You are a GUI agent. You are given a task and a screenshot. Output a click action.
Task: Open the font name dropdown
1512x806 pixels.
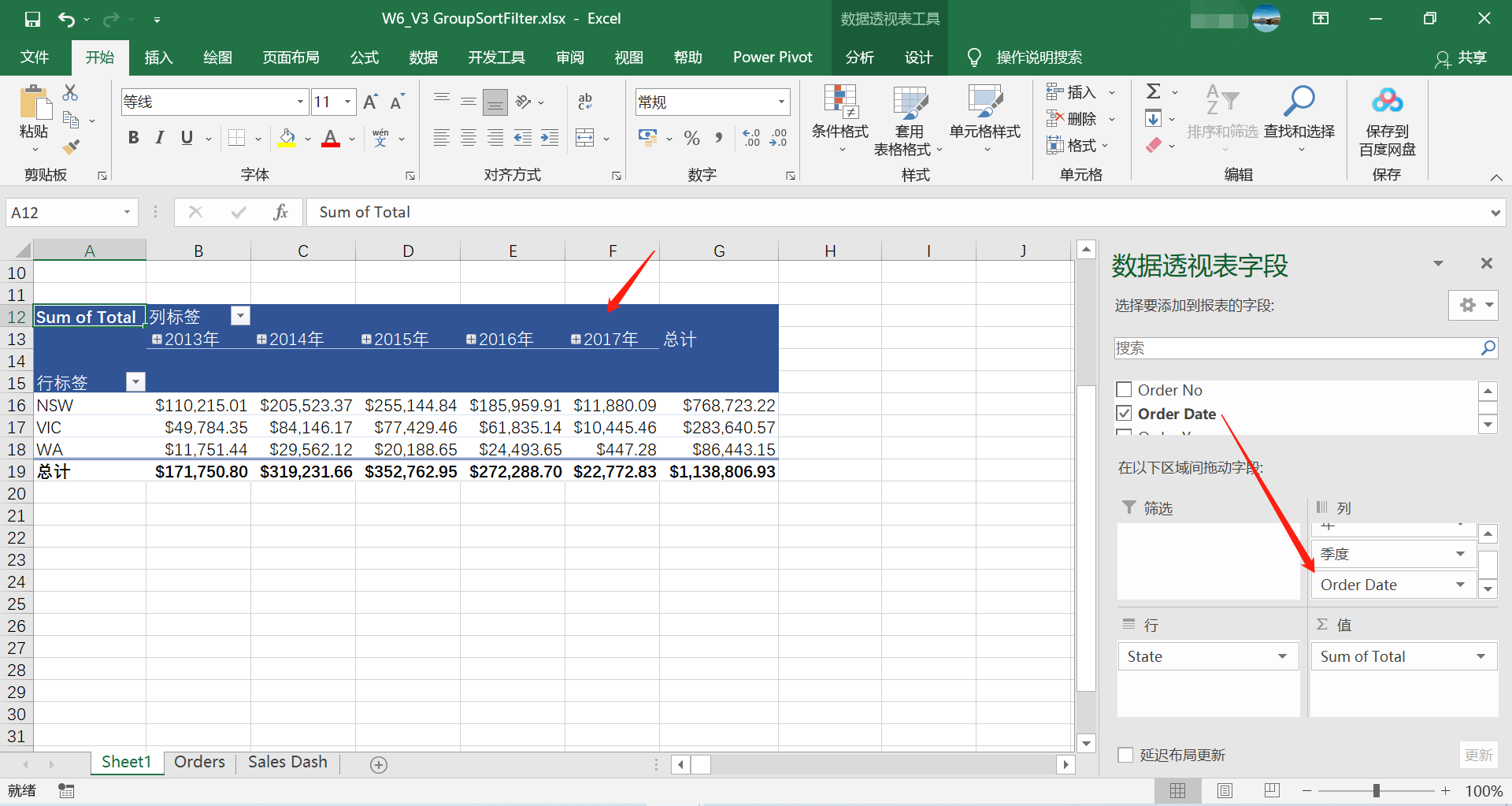[300, 102]
